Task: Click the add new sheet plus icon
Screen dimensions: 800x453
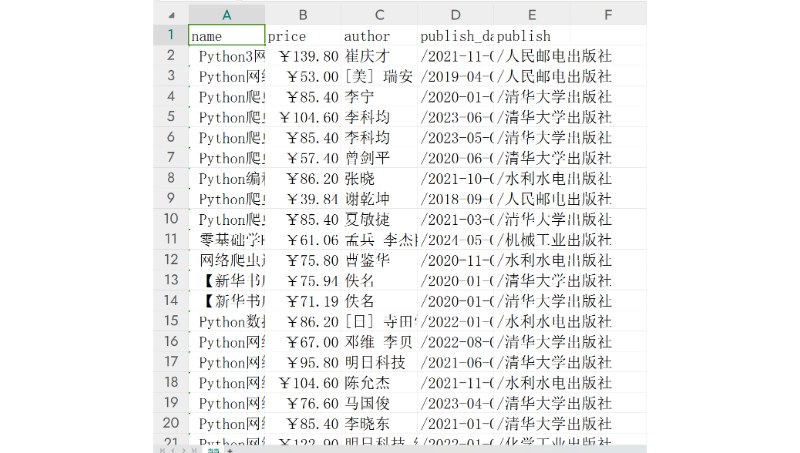Action: click(x=230, y=449)
